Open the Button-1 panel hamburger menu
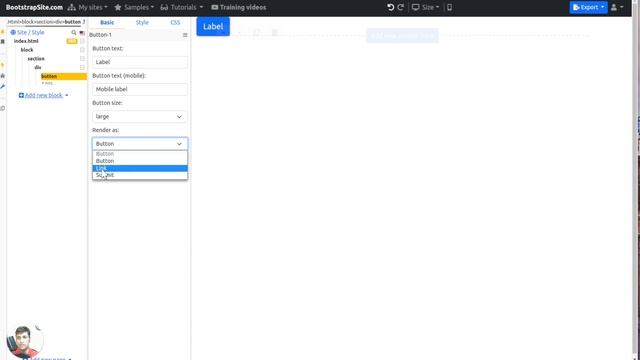This screenshot has height=360, width=640. 185,35
